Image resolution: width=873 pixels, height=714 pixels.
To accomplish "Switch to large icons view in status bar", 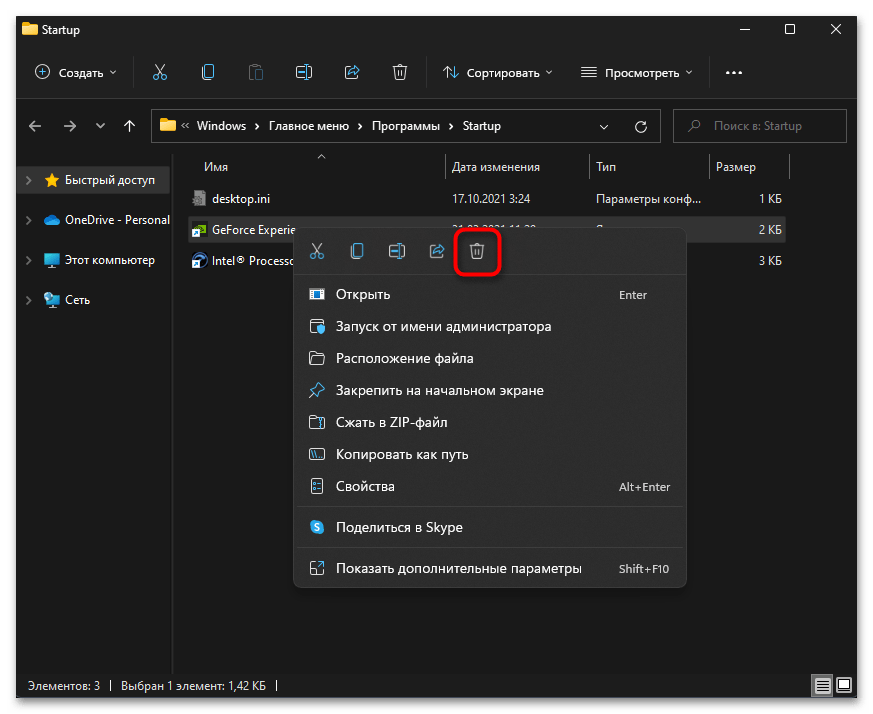I will click(x=844, y=684).
